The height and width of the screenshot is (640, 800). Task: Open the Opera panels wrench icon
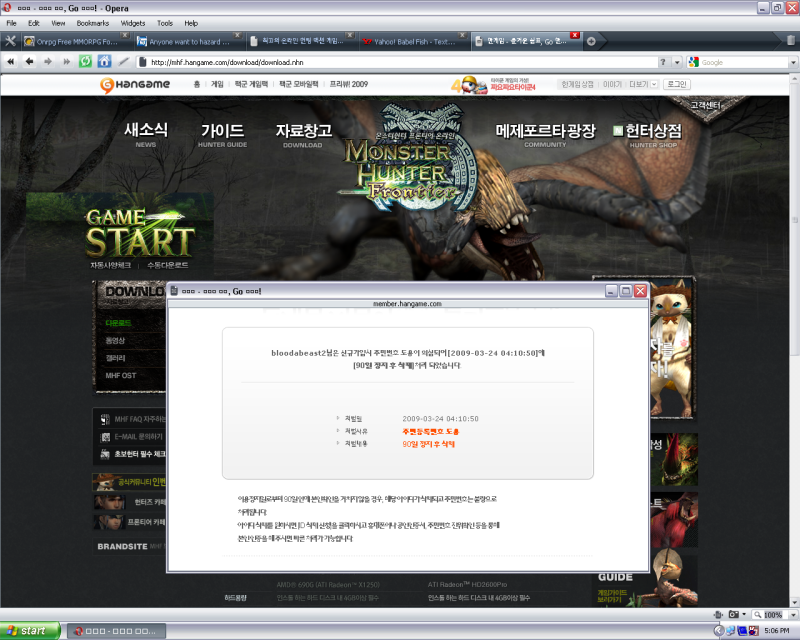(10, 41)
